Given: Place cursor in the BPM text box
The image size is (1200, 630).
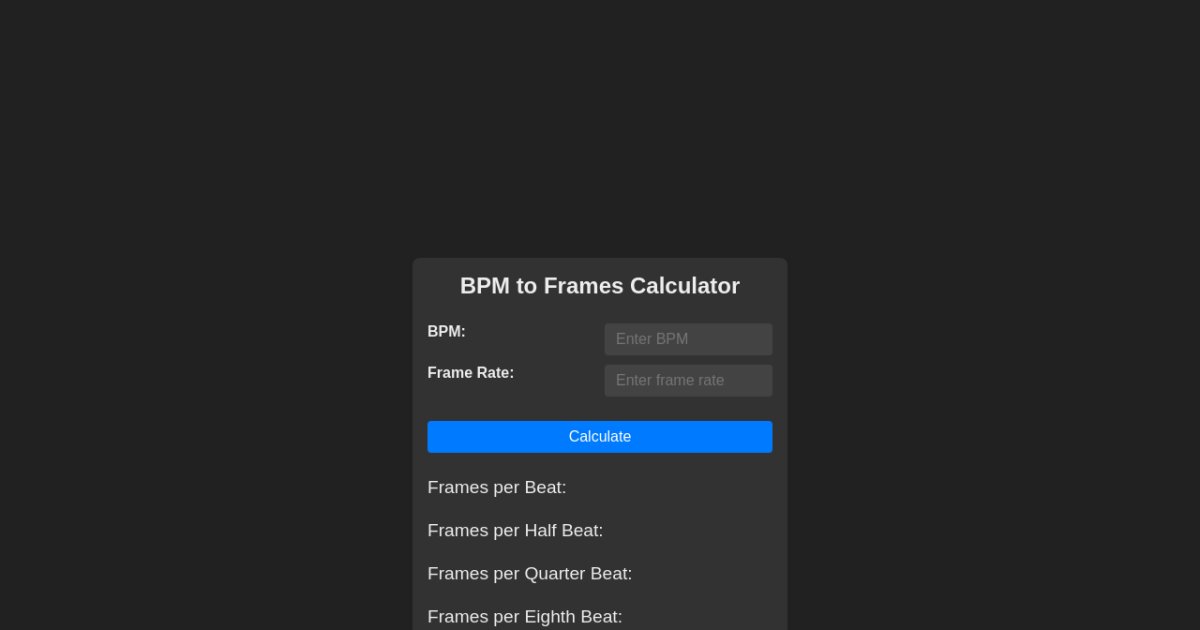Looking at the screenshot, I should point(688,339).
